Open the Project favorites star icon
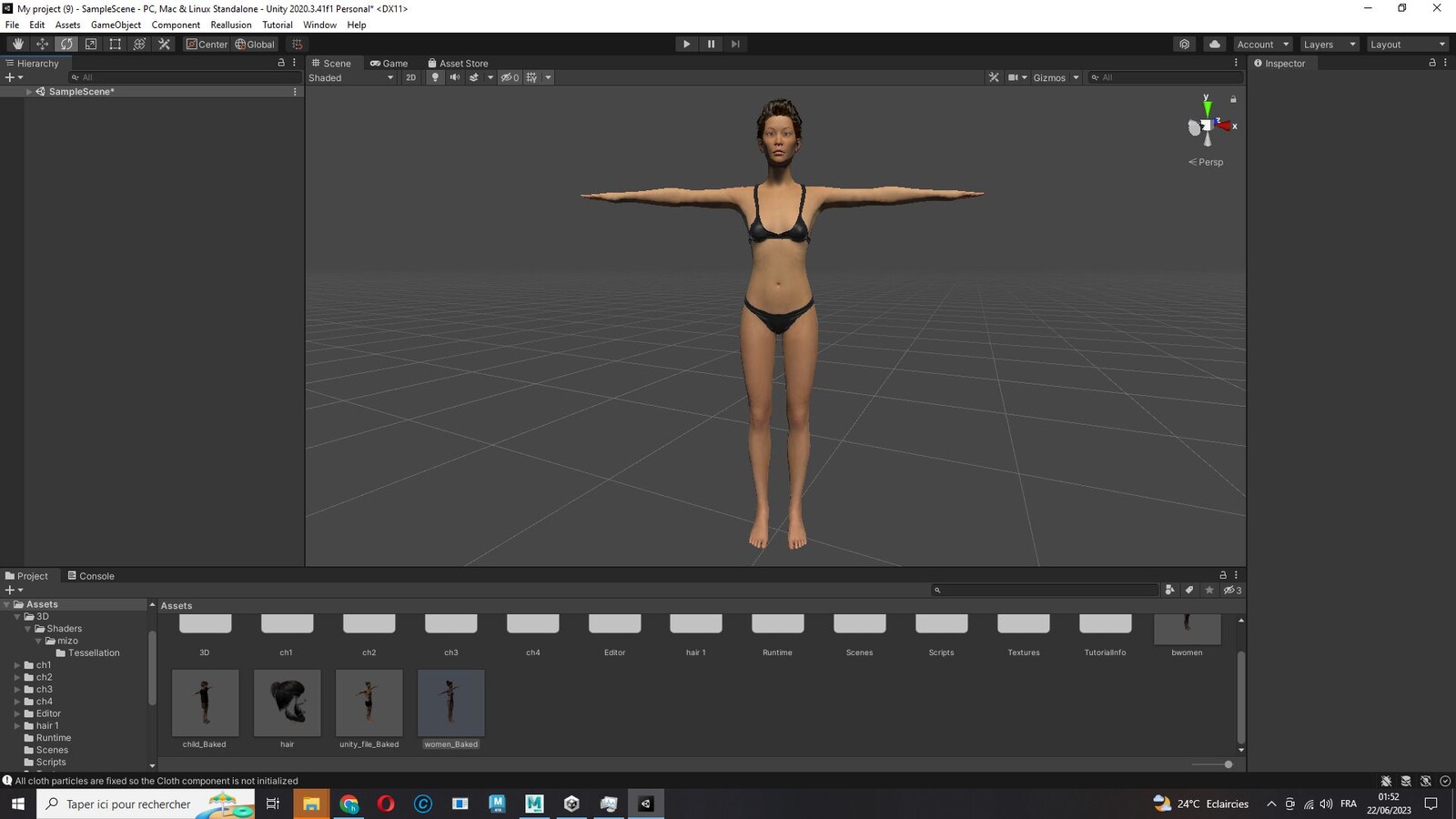Viewport: 1456px width, 819px height. tap(1209, 590)
